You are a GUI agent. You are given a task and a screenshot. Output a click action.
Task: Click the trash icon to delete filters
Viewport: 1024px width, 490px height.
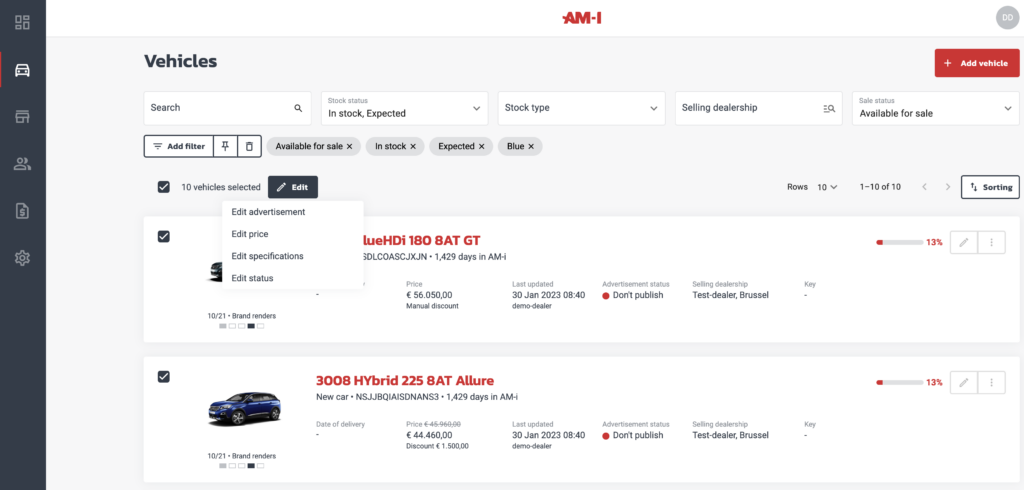tap(249, 146)
